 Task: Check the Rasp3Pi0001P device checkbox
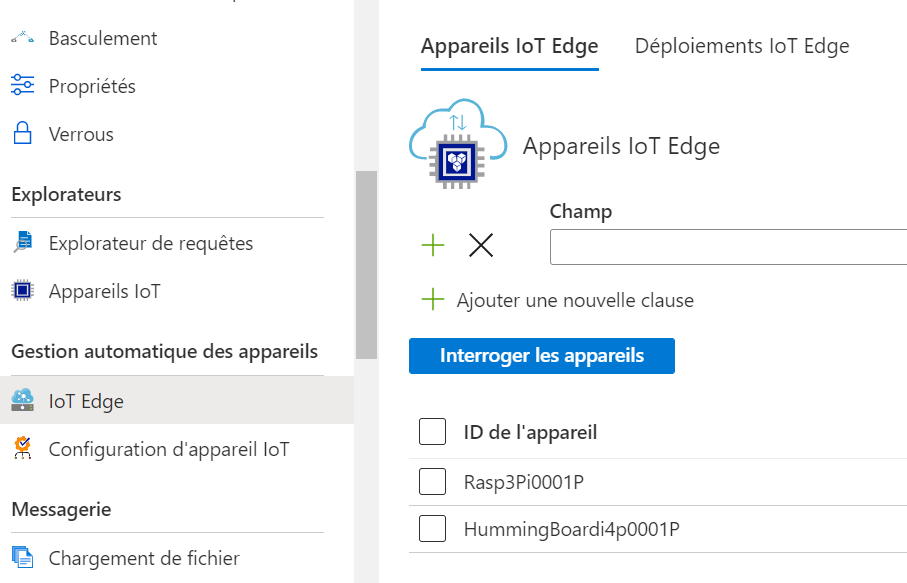(432, 481)
